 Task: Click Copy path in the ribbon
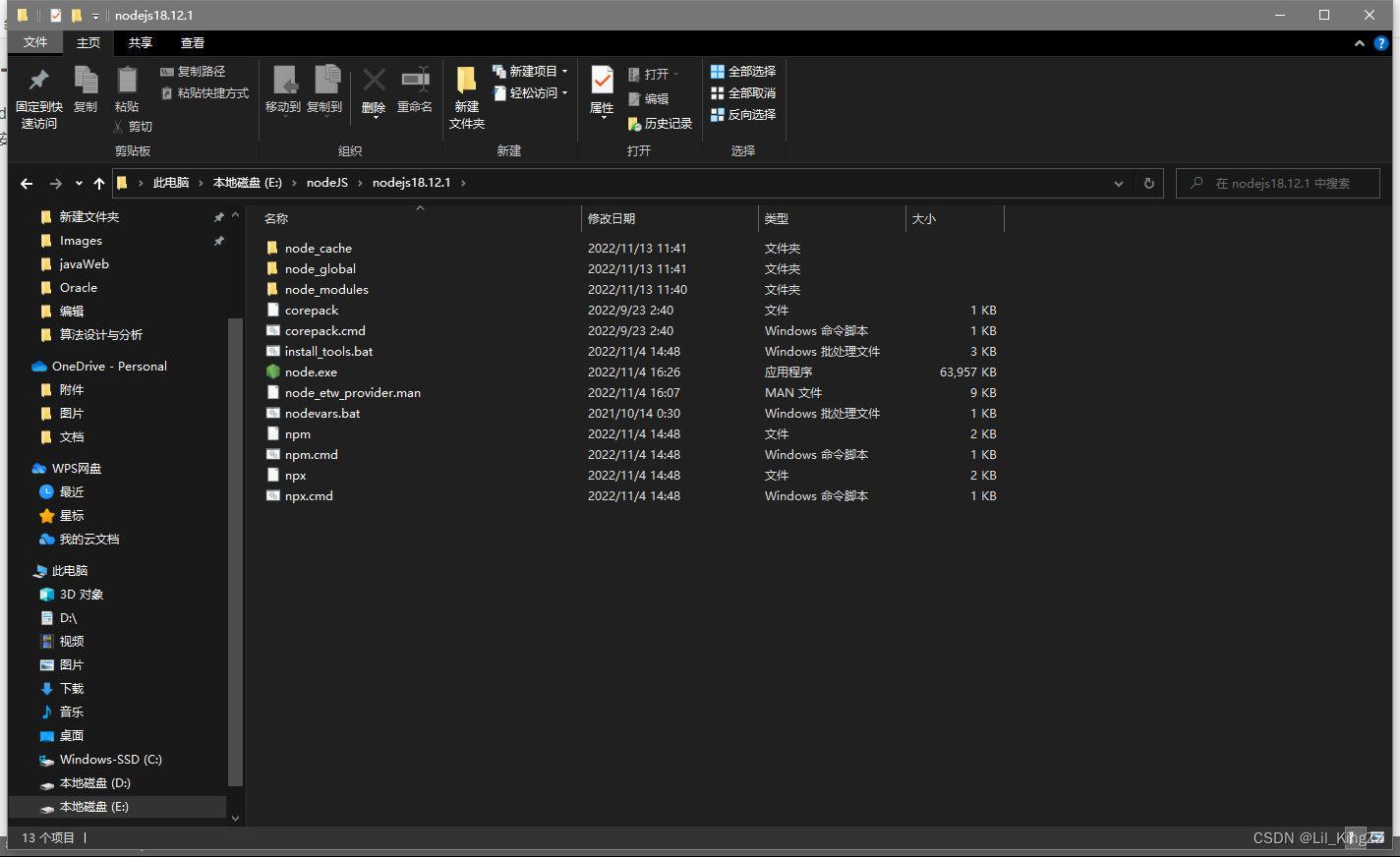tap(193, 72)
